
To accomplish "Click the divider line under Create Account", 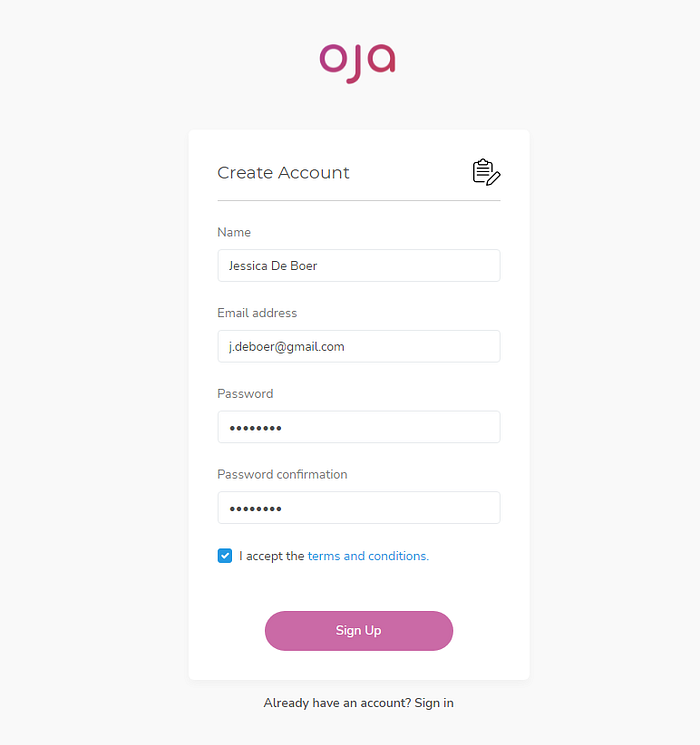I will click(x=358, y=201).
